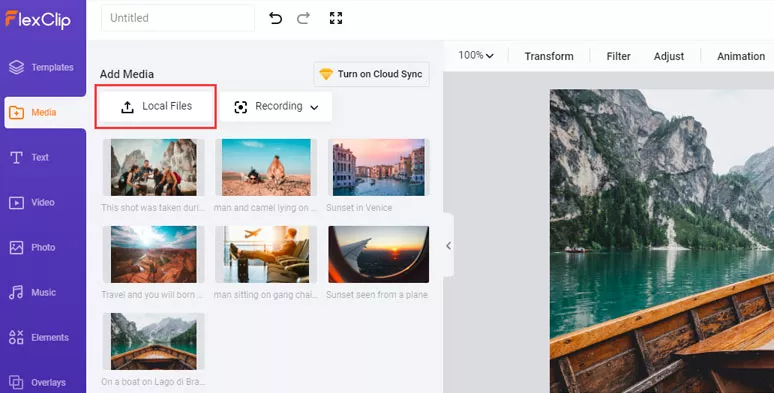The height and width of the screenshot is (393, 774).
Task: Select the man sitting on chairs thumbnail
Action: [x=266, y=254]
